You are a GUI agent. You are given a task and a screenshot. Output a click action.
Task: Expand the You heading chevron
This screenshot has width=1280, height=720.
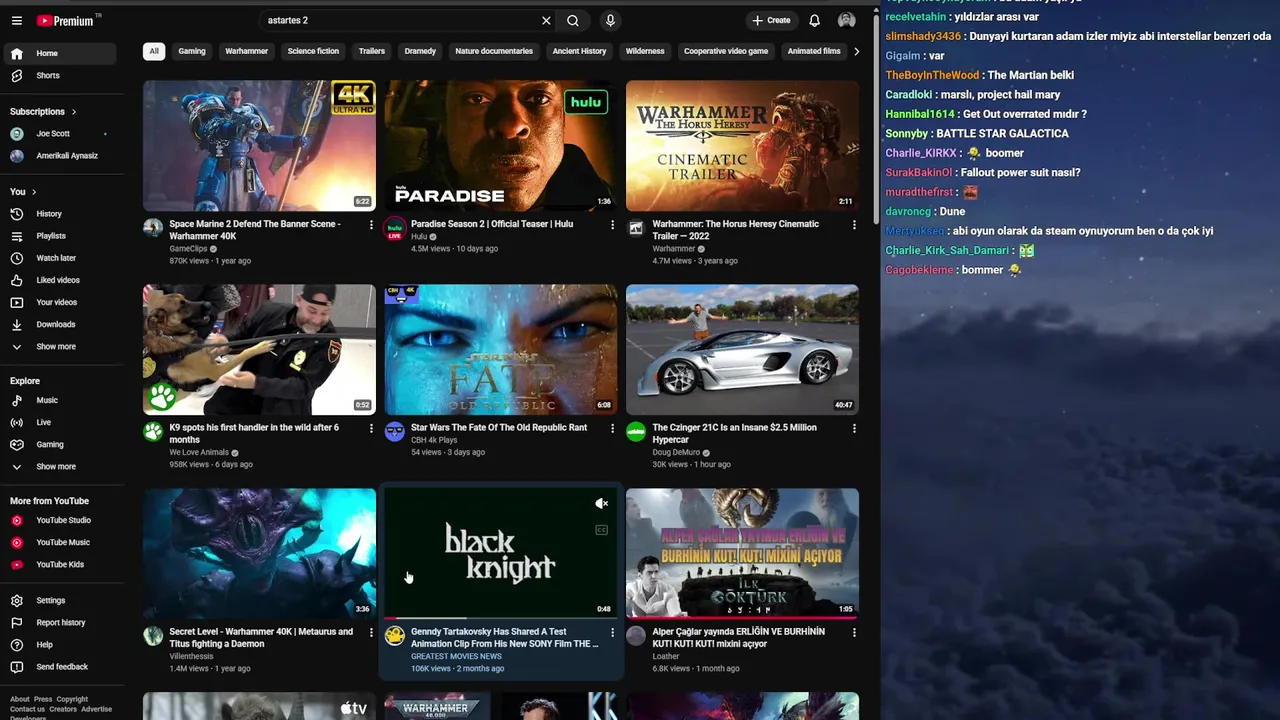[34, 192]
